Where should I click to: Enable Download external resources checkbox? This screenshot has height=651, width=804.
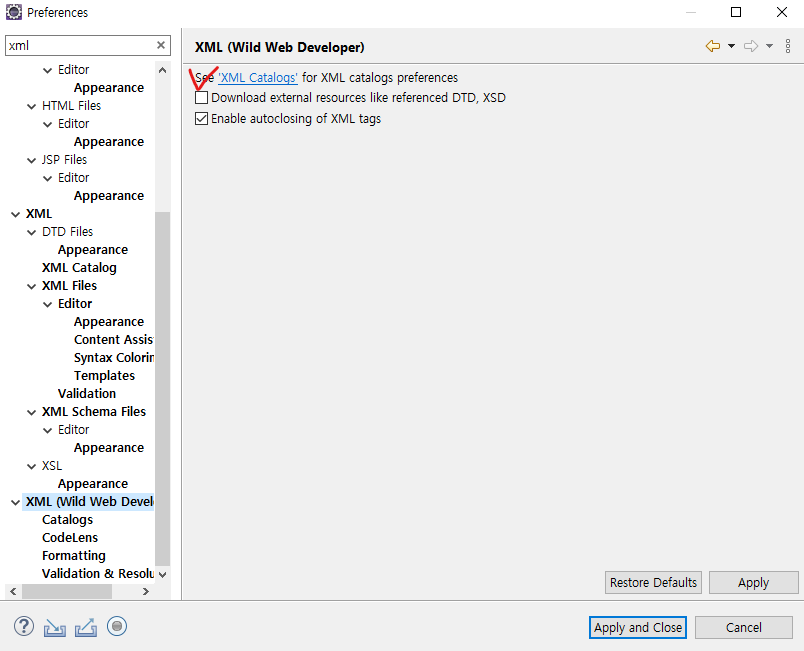click(x=202, y=97)
